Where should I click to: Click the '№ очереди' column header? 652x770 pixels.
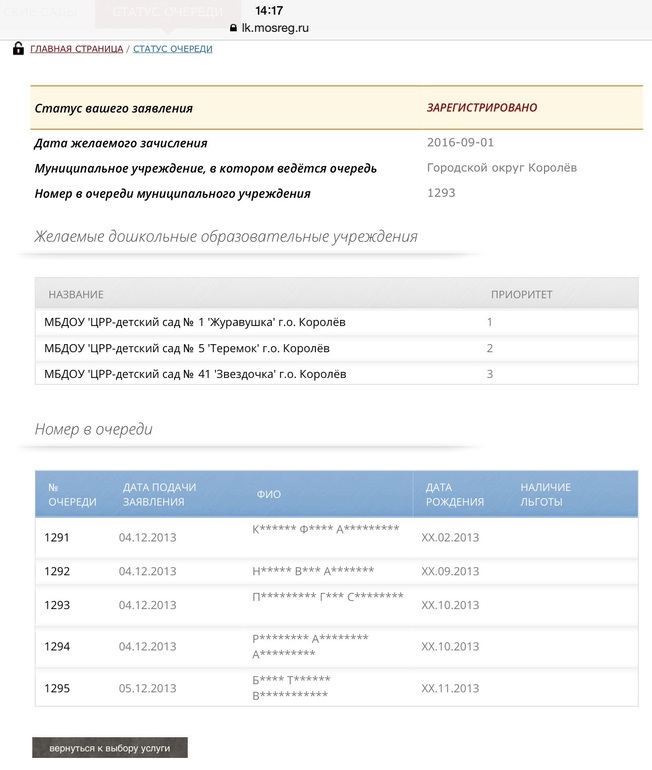tap(72, 494)
